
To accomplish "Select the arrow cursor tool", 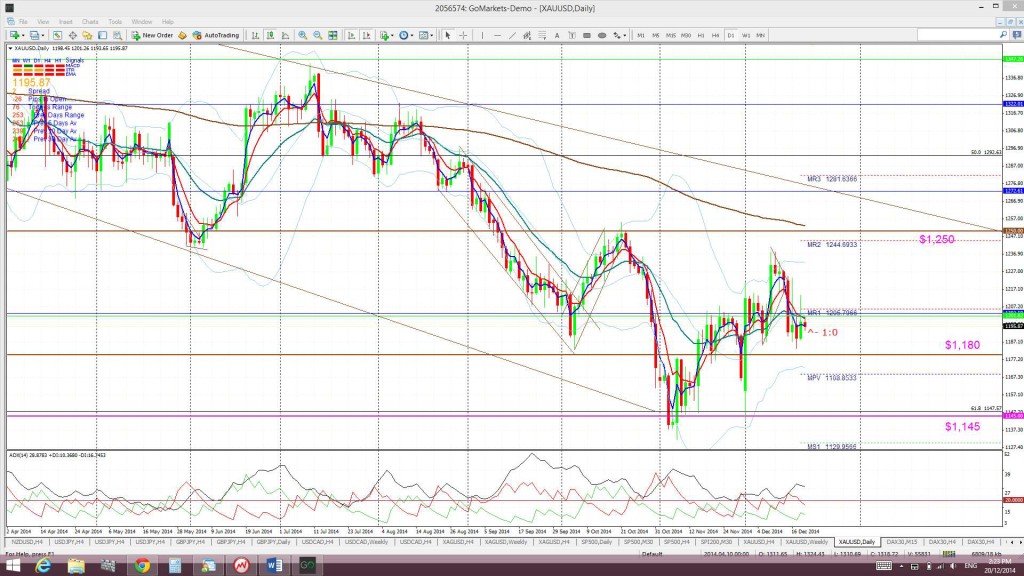I will click(x=448, y=35).
